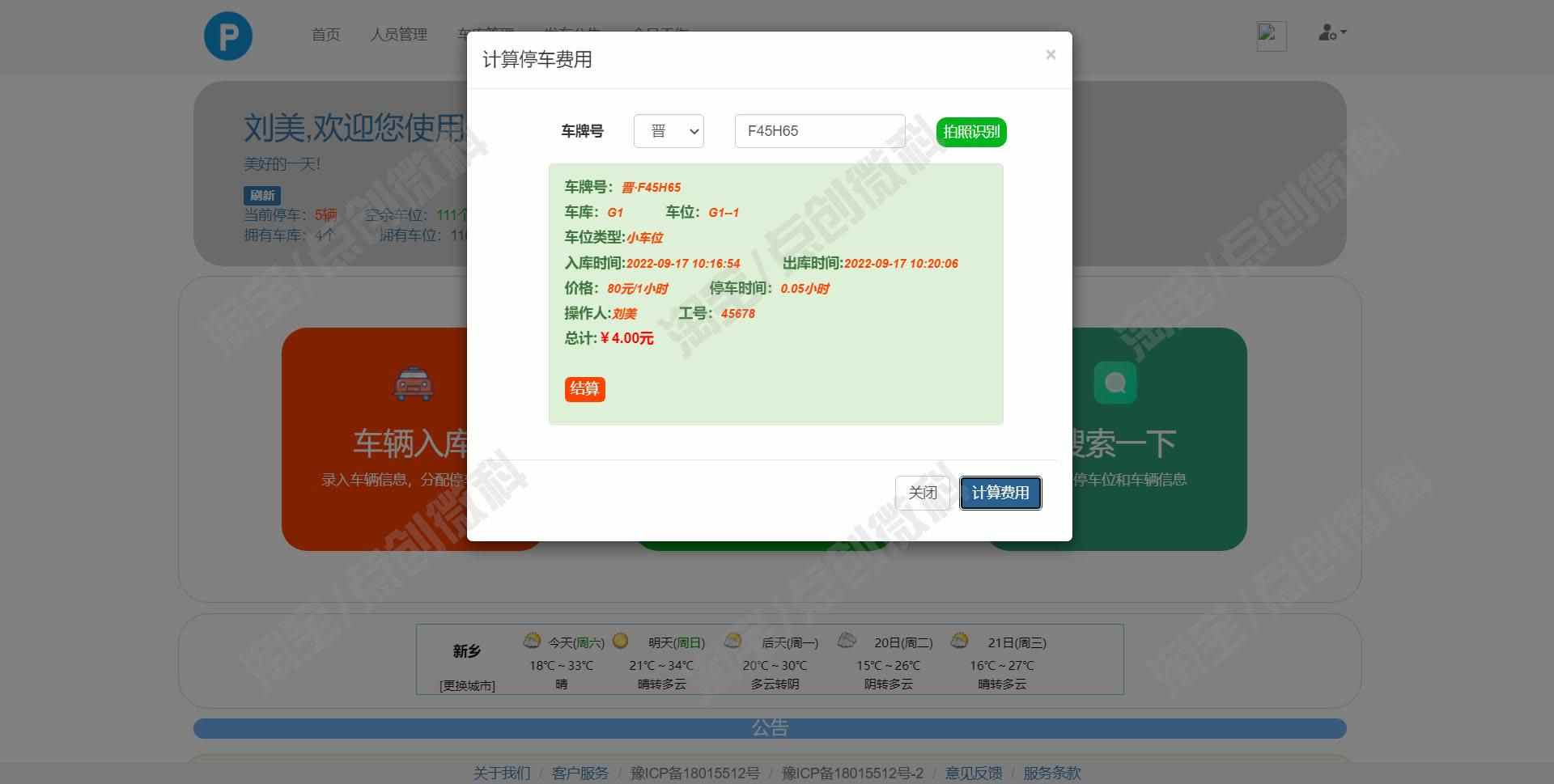Click the 拥有车库 4个 text
1554x784 pixels.
[289, 235]
